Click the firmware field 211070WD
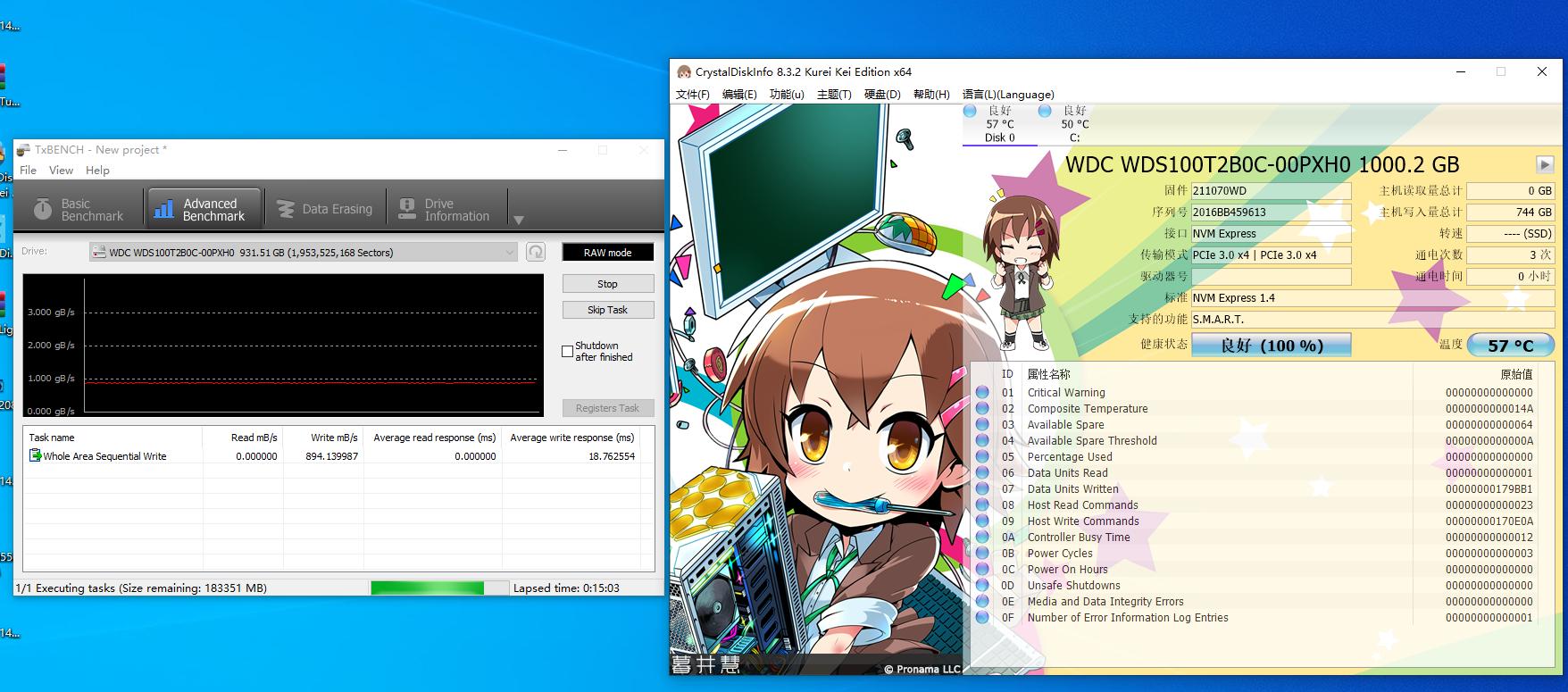Image resolution: width=1568 pixels, height=692 pixels. (1272, 190)
